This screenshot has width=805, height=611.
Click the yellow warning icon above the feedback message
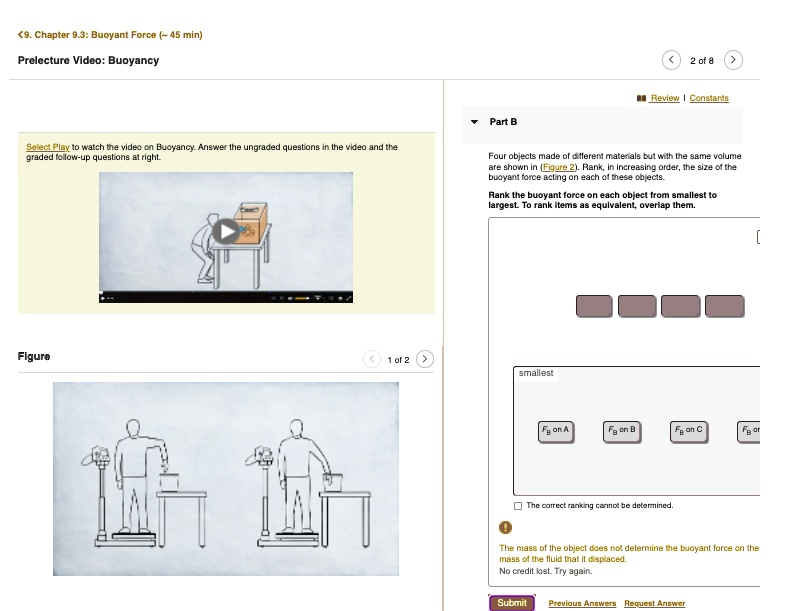505,525
